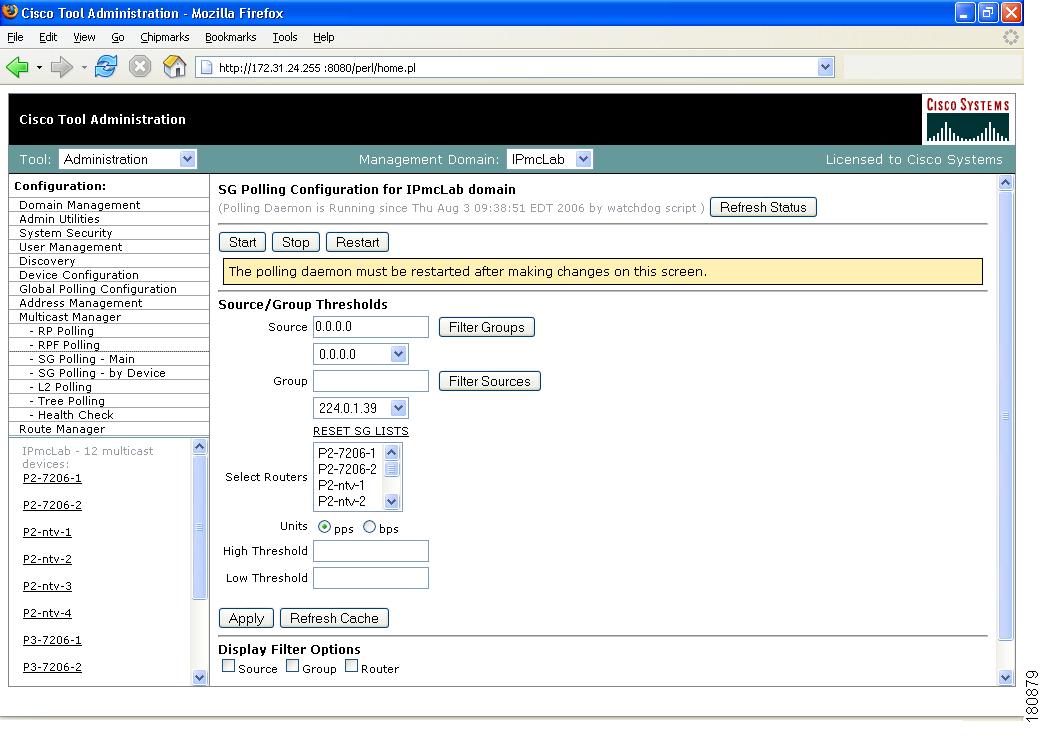Click the Filter Sources button

490,381
